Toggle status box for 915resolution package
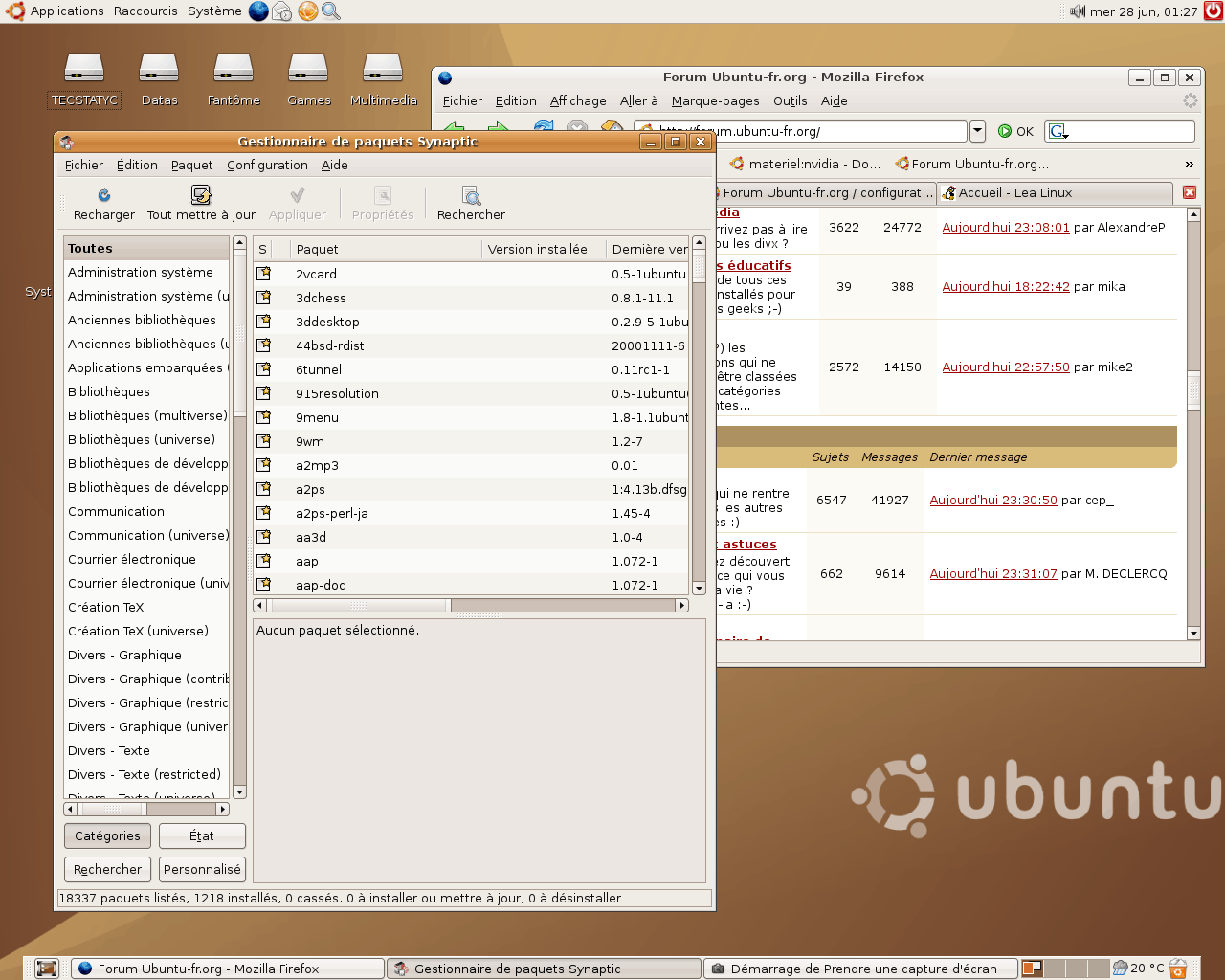The height and width of the screenshot is (980, 1225). 263,393
